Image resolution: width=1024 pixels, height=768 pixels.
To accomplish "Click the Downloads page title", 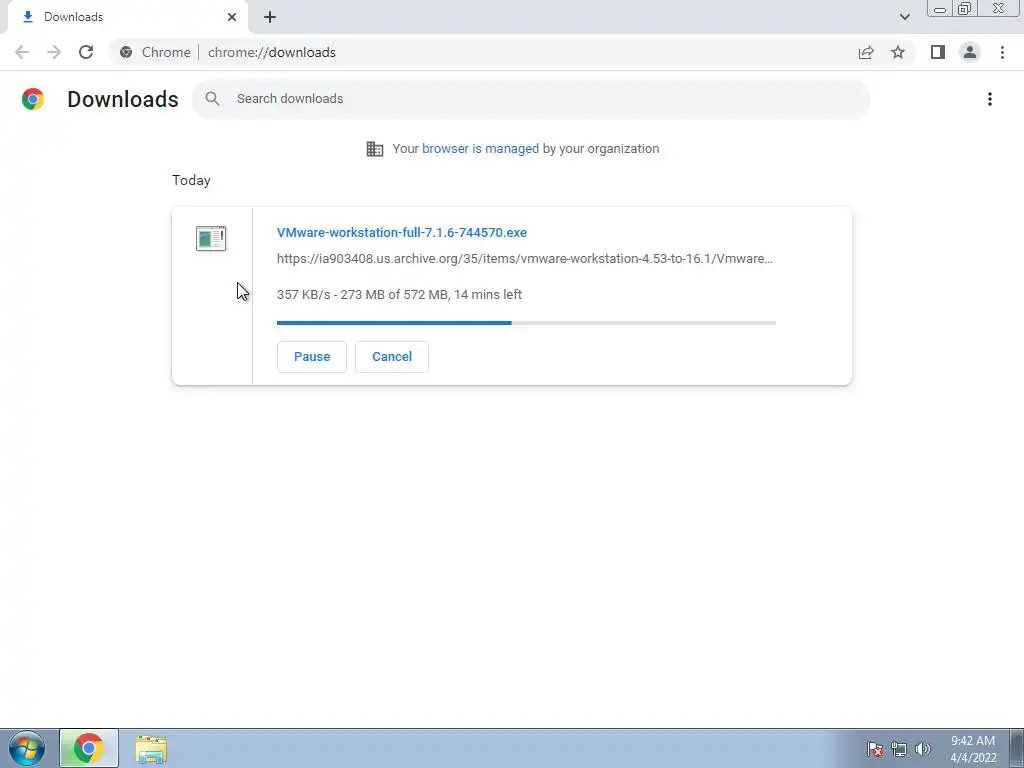I will pos(123,99).
